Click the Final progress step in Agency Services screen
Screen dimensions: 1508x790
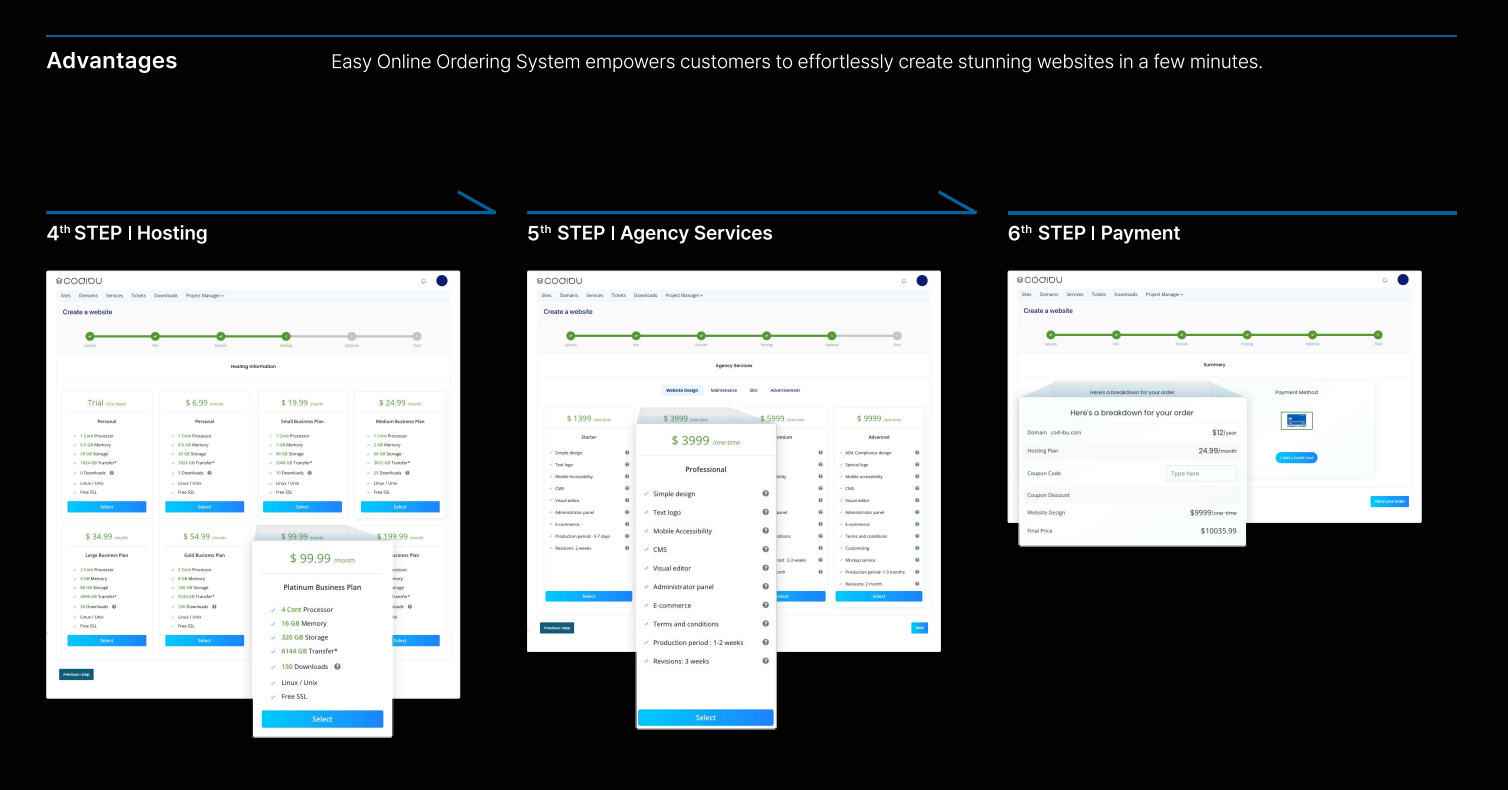click(x=897, y=336)
